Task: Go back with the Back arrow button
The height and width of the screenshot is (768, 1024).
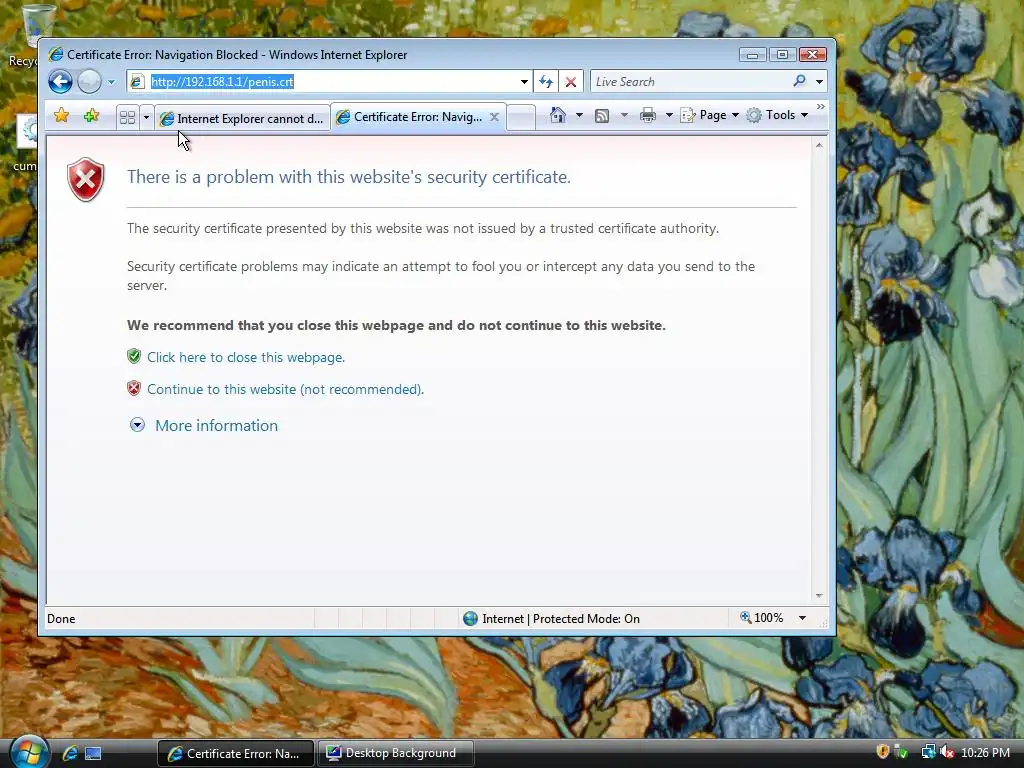Action: click(60, 82)
